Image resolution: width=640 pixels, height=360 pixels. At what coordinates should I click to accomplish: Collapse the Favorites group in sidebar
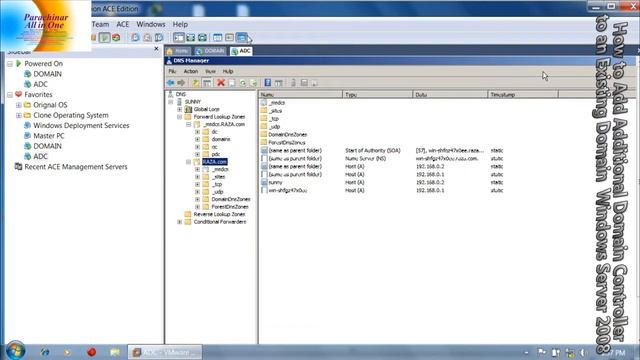pos(10,95)
